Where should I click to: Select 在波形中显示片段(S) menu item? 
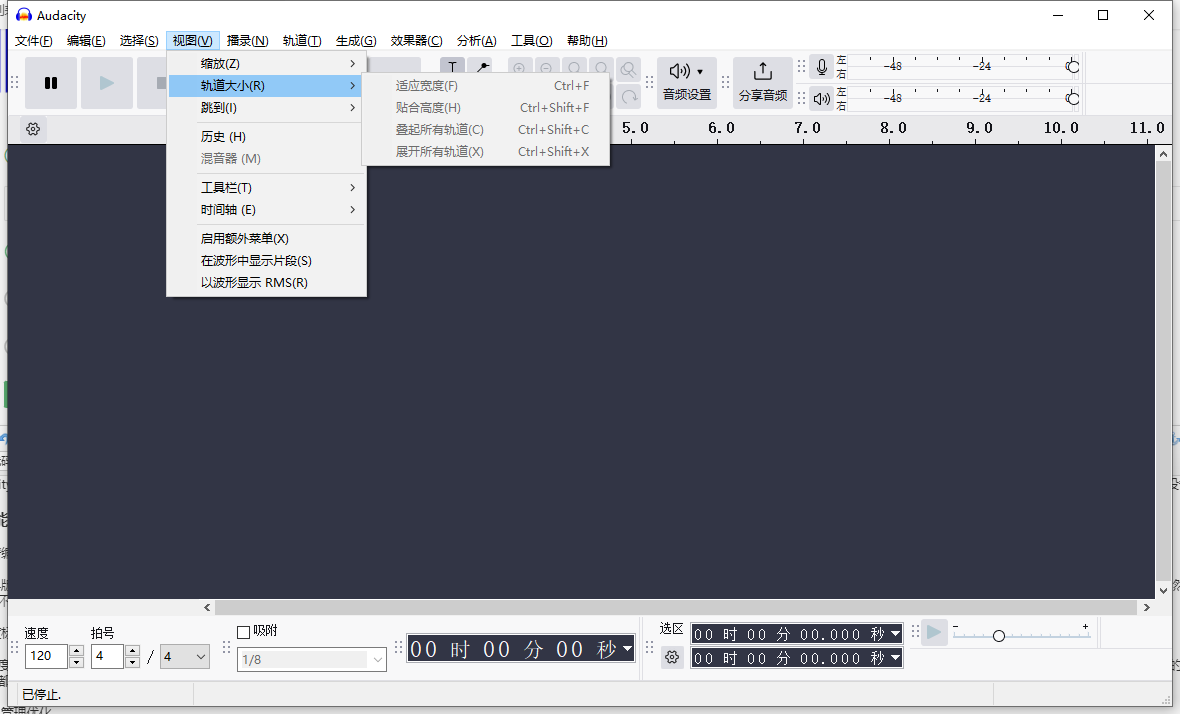267,260
